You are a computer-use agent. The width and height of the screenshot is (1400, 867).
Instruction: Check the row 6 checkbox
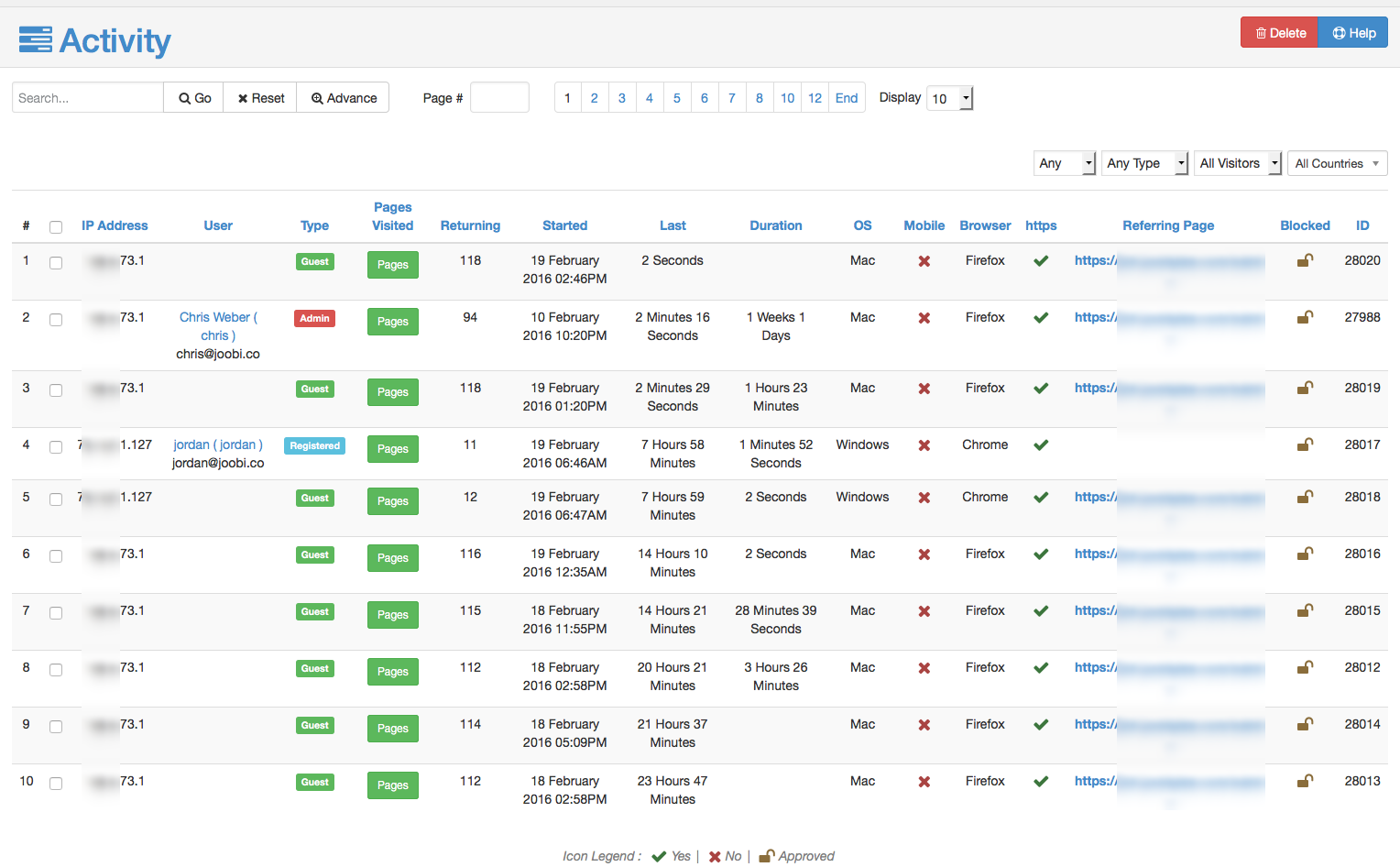tap(56, 556)
